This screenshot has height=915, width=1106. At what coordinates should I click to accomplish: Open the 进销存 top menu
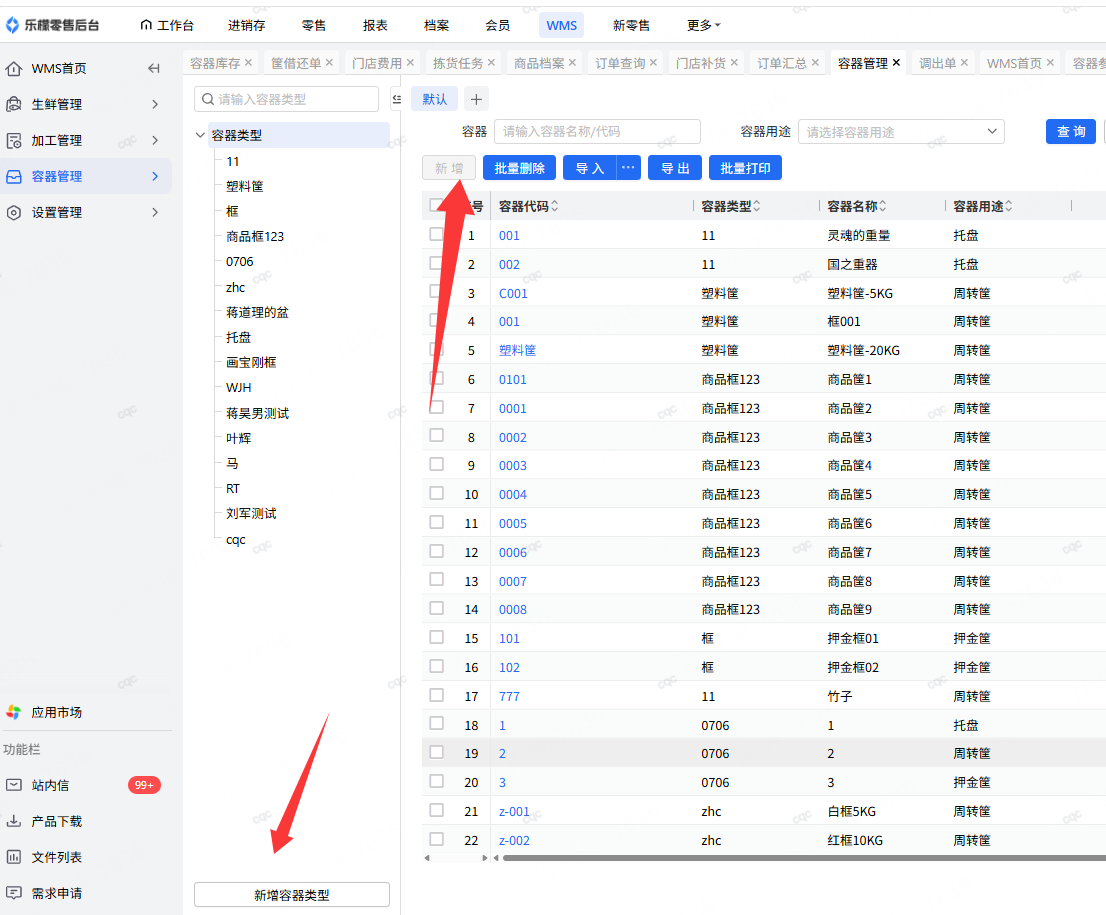(246, 25)
